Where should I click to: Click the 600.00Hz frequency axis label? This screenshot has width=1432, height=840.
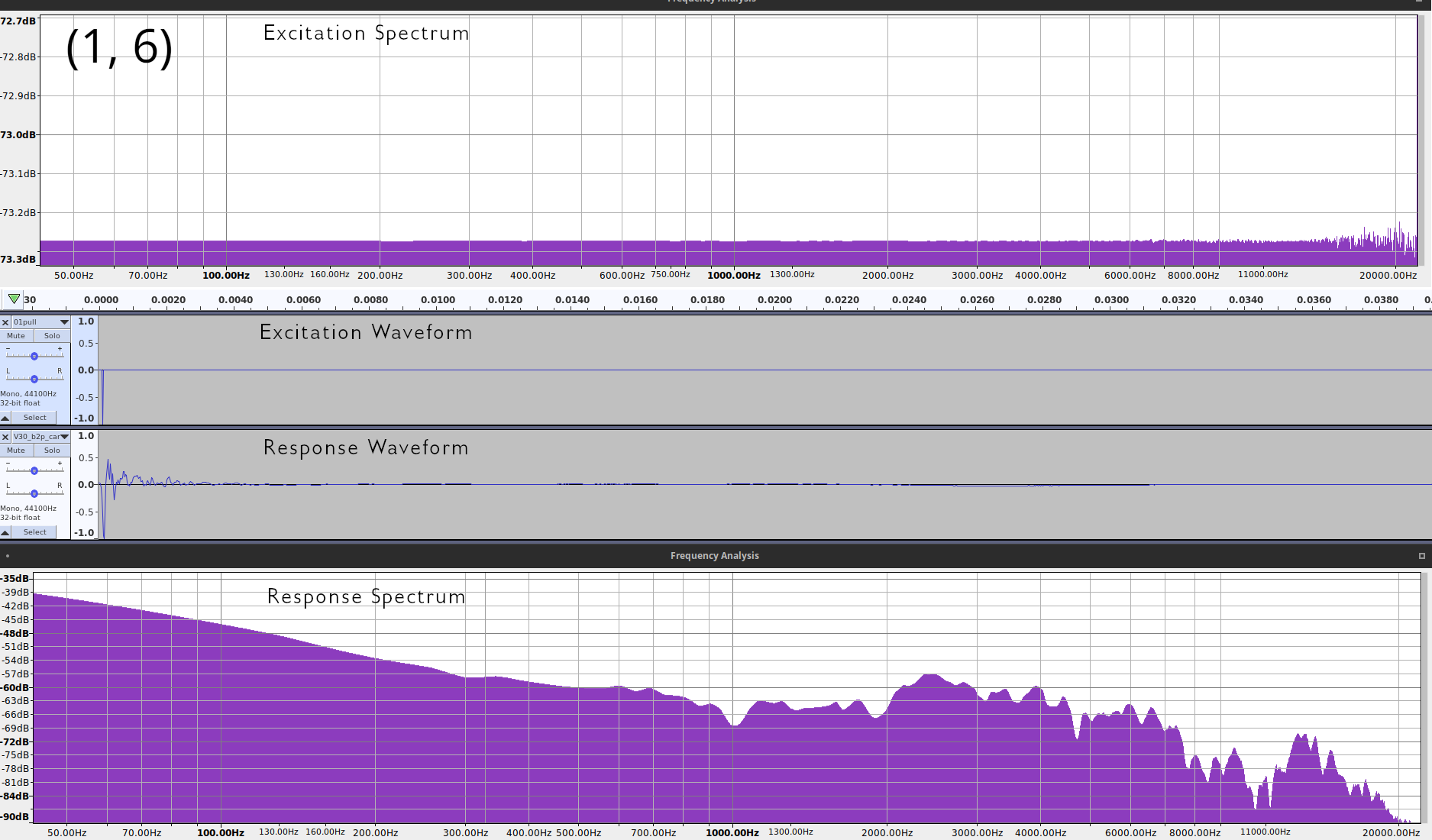pos(622,275)
